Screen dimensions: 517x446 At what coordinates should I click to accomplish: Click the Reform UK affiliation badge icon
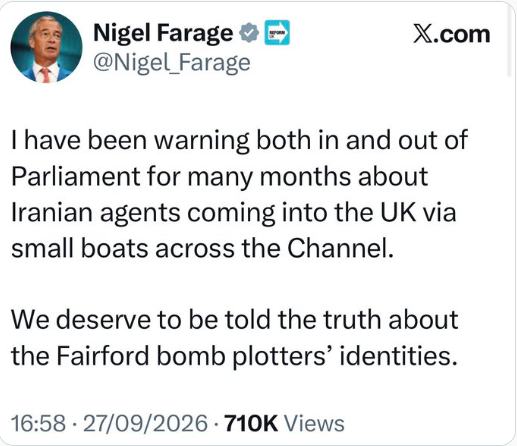point(277,32)
